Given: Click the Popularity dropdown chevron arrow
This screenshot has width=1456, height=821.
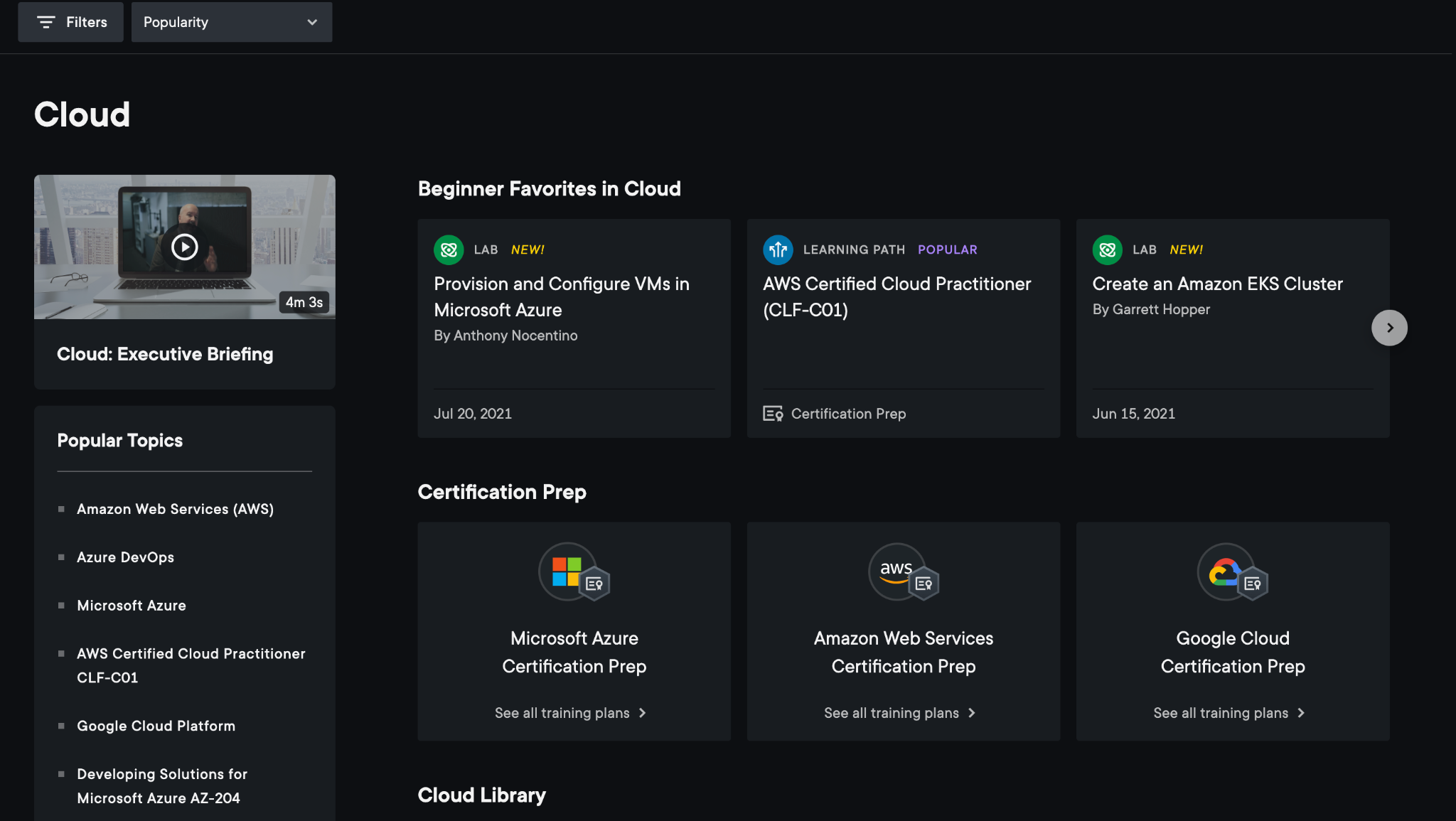Looking at the screenshot, I should coord(312,22).
